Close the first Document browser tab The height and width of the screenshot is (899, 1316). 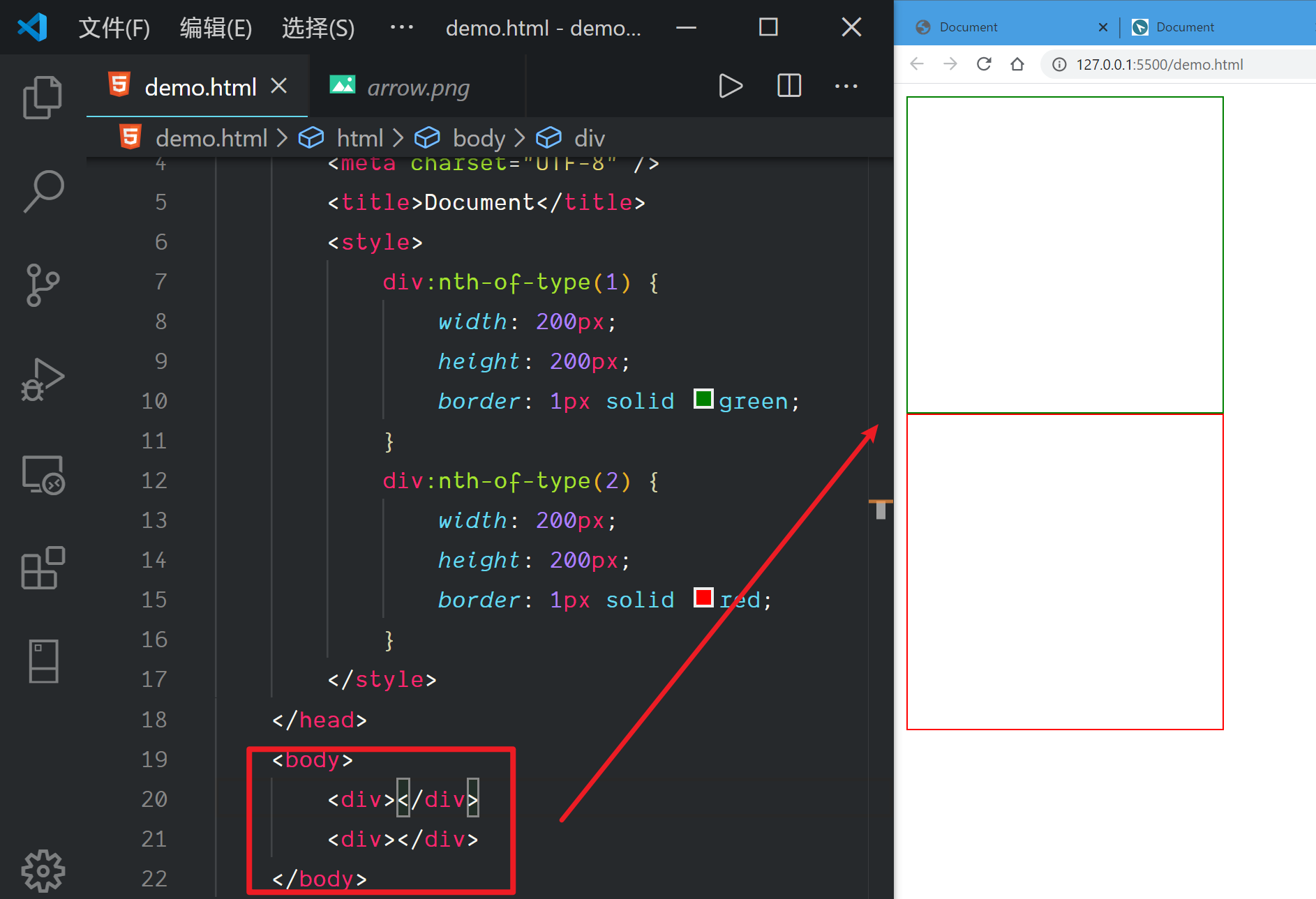pyautogui.click(x=1103, y=27)
